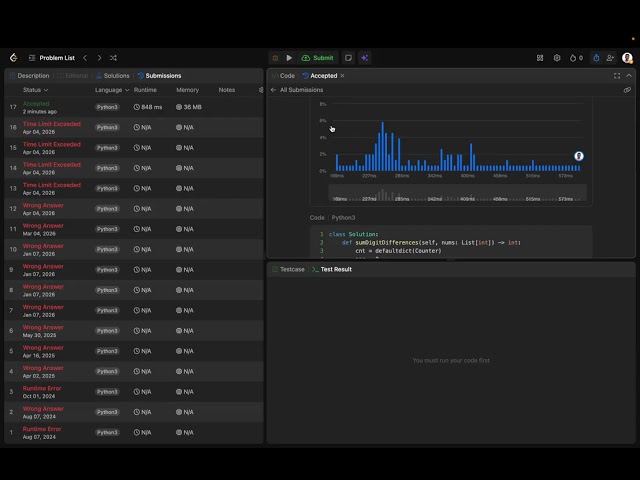Submit the solution
The width and height of the screenshot is (640, 480).
click(x=318, y=58)
